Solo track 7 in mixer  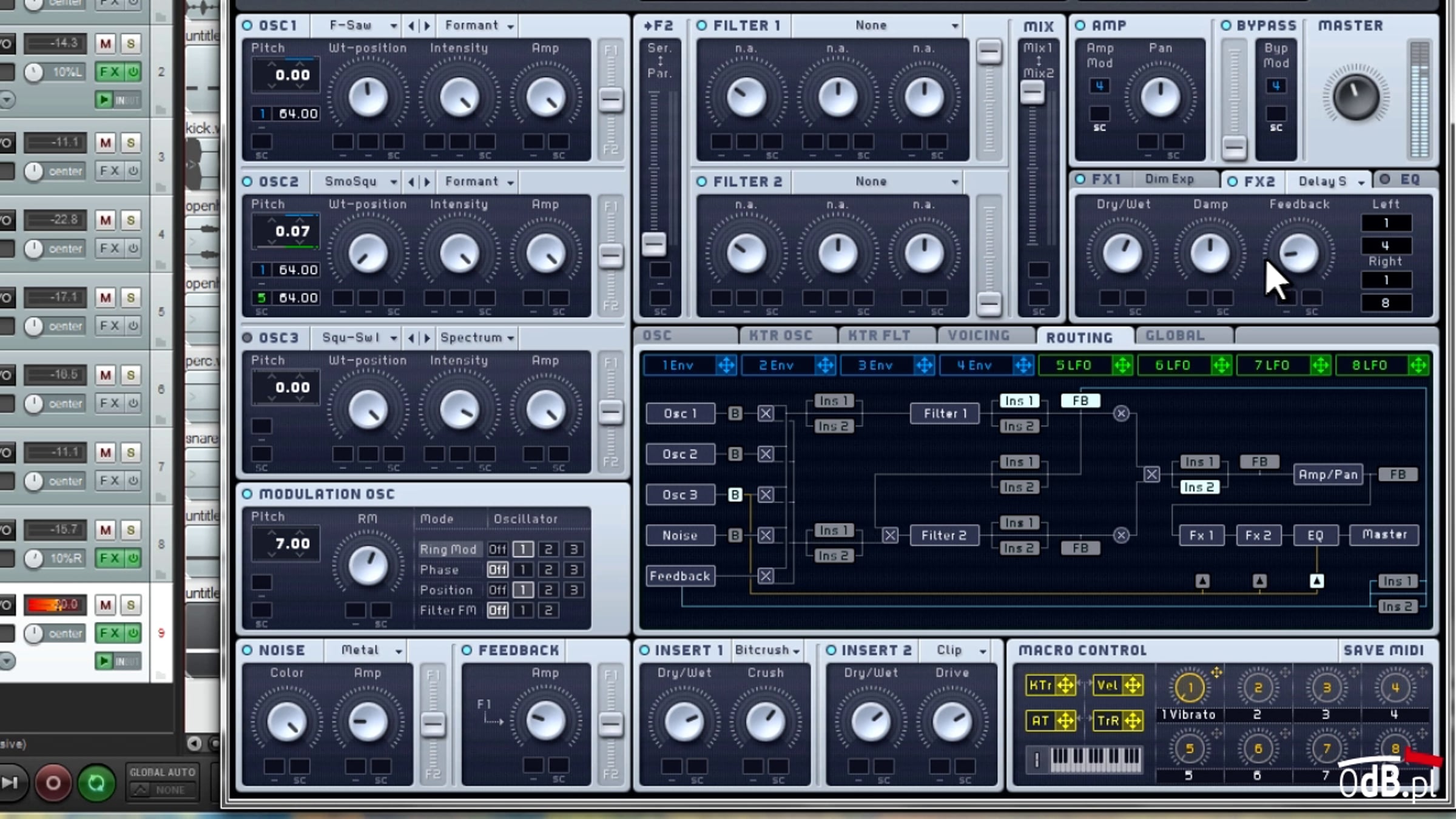point(130,453)
